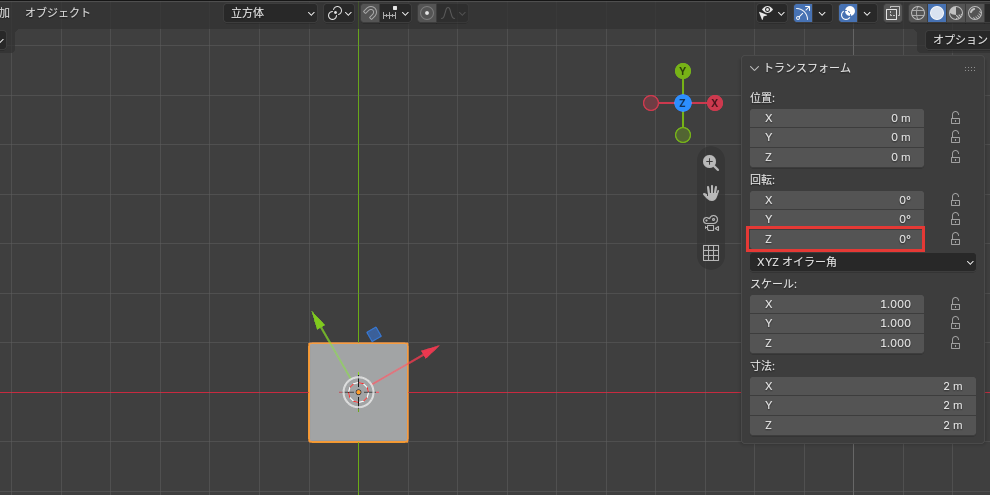
Task: Click the 回転 Z field
Action: [x=837, y=239]
